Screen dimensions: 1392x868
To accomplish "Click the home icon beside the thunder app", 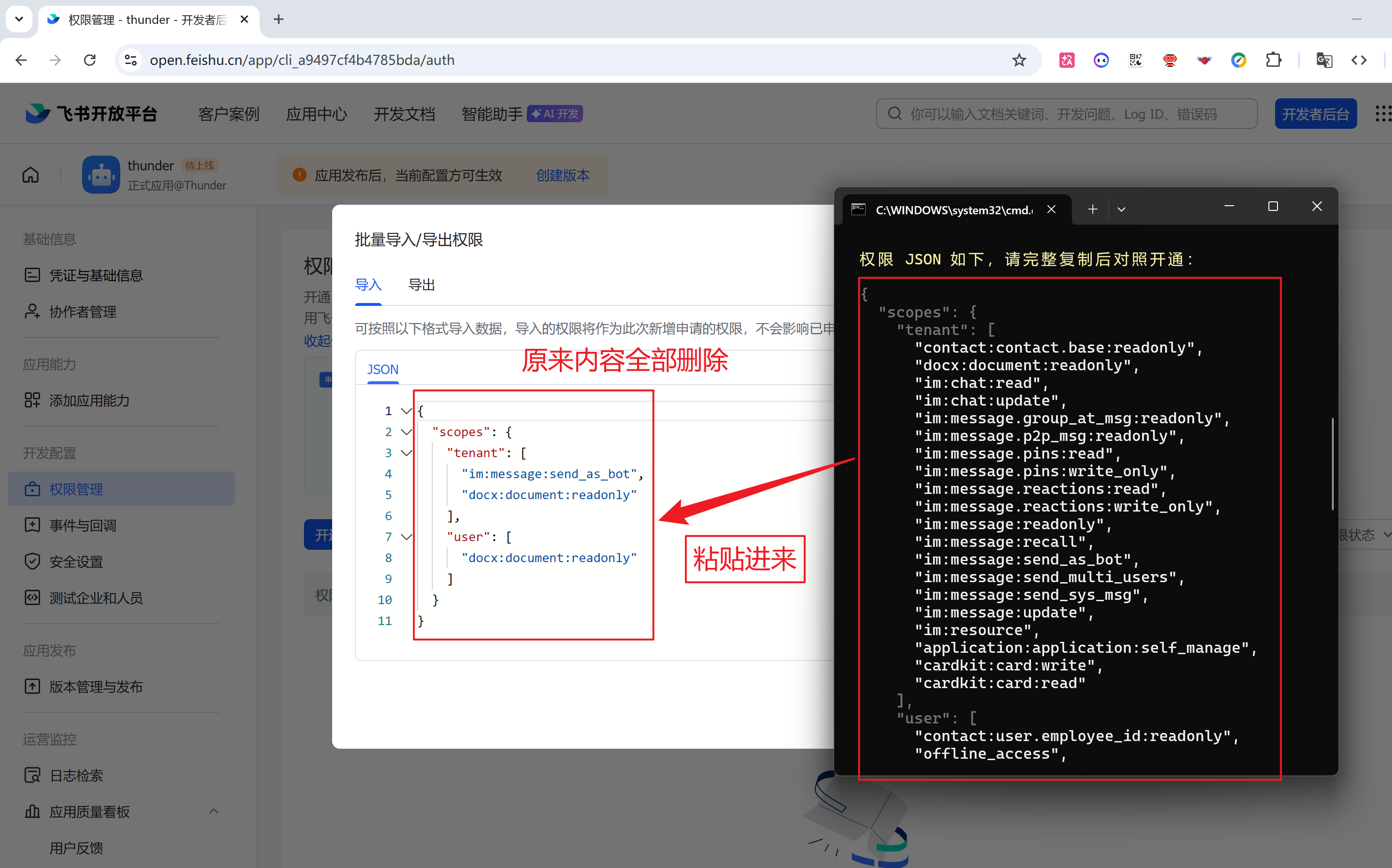I will click(x=31, y=175).
